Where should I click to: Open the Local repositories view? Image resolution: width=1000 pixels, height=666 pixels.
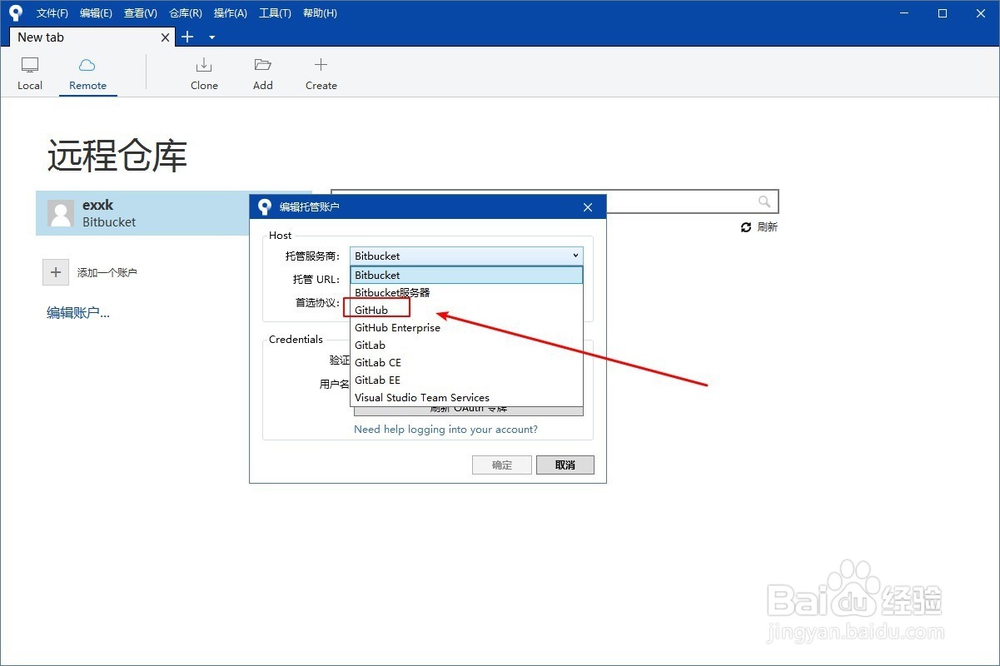pyautogui.click(x=29, y=74)
